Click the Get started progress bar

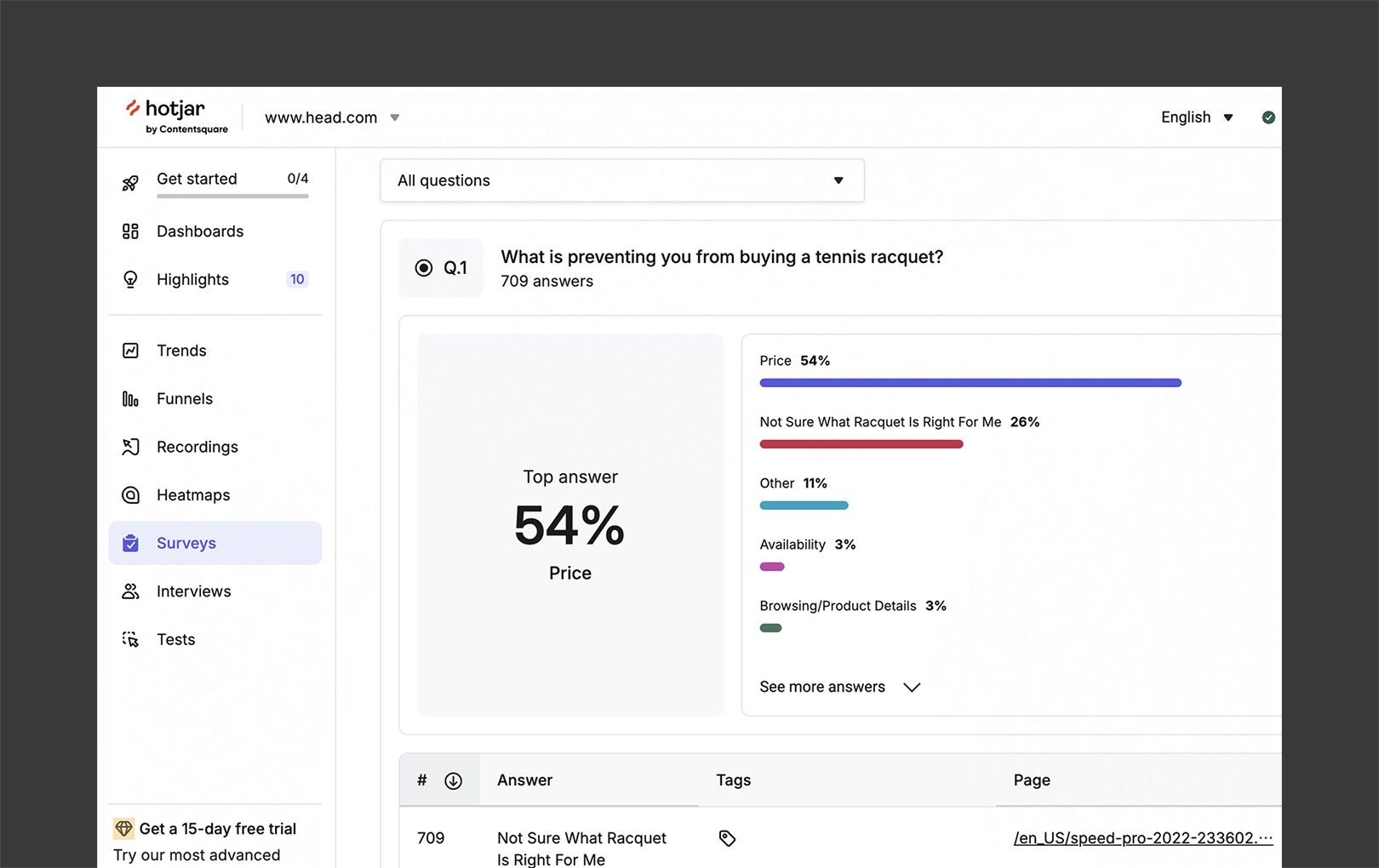click(232, 197)
